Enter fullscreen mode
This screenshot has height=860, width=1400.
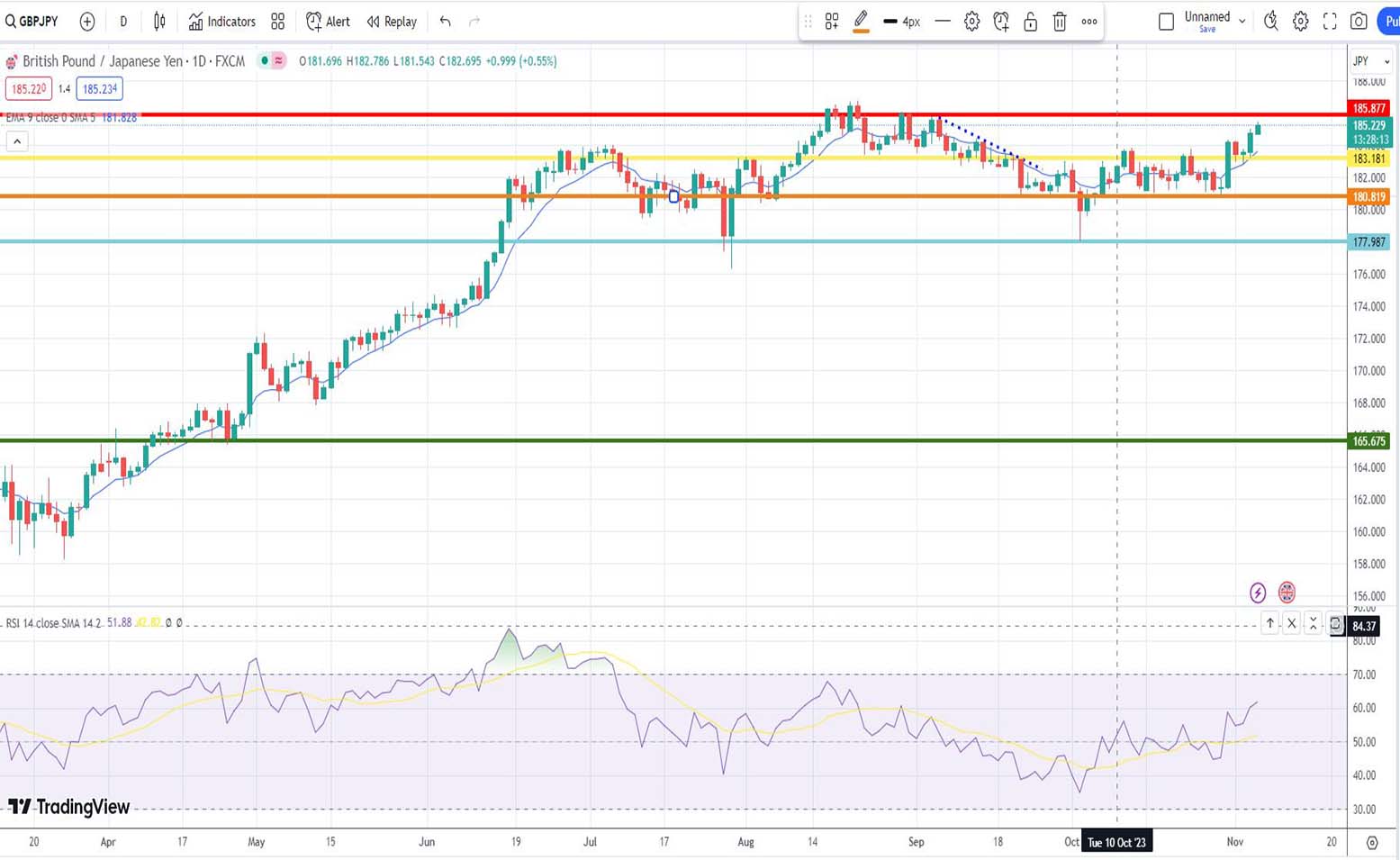click(1330, 22)
